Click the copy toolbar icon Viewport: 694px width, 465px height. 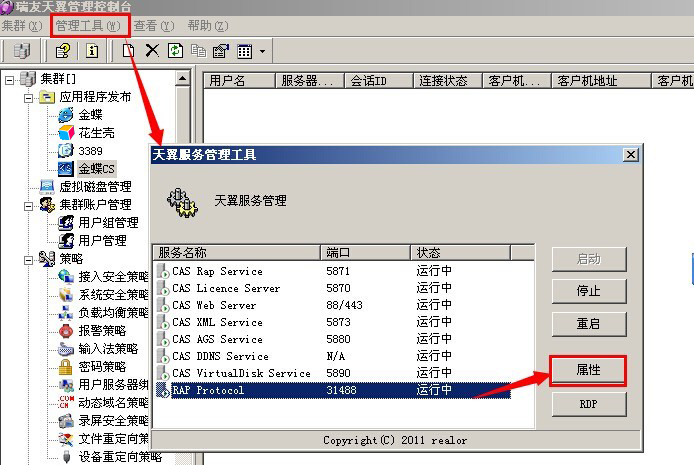[198, 50]
